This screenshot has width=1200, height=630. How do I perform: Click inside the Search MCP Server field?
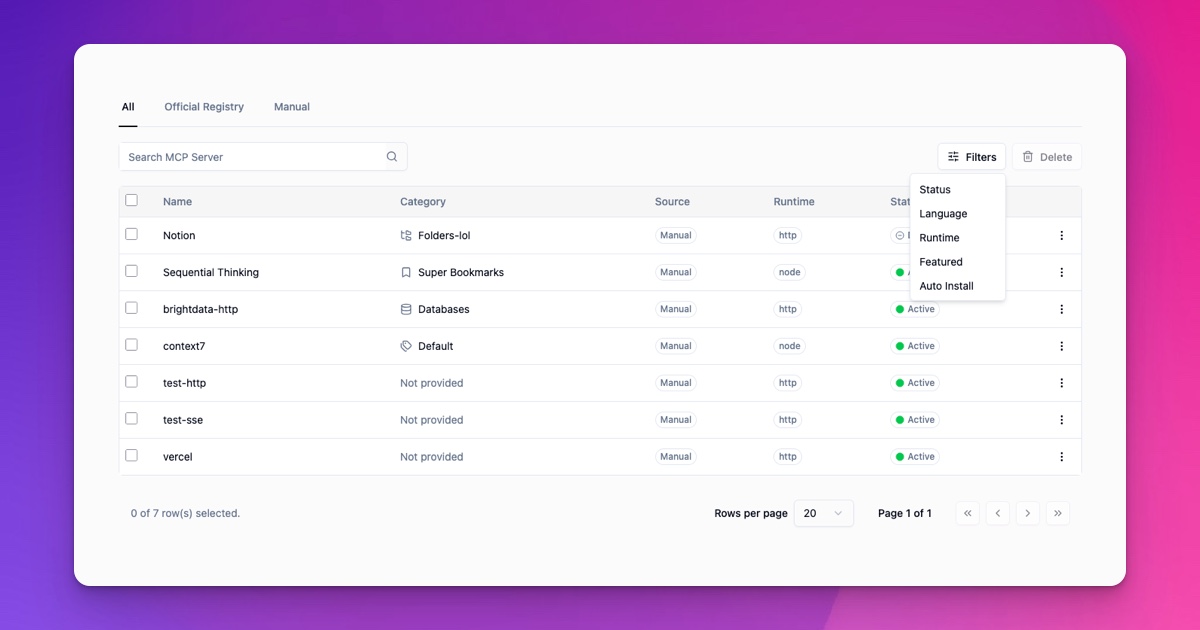coord(250,157)
